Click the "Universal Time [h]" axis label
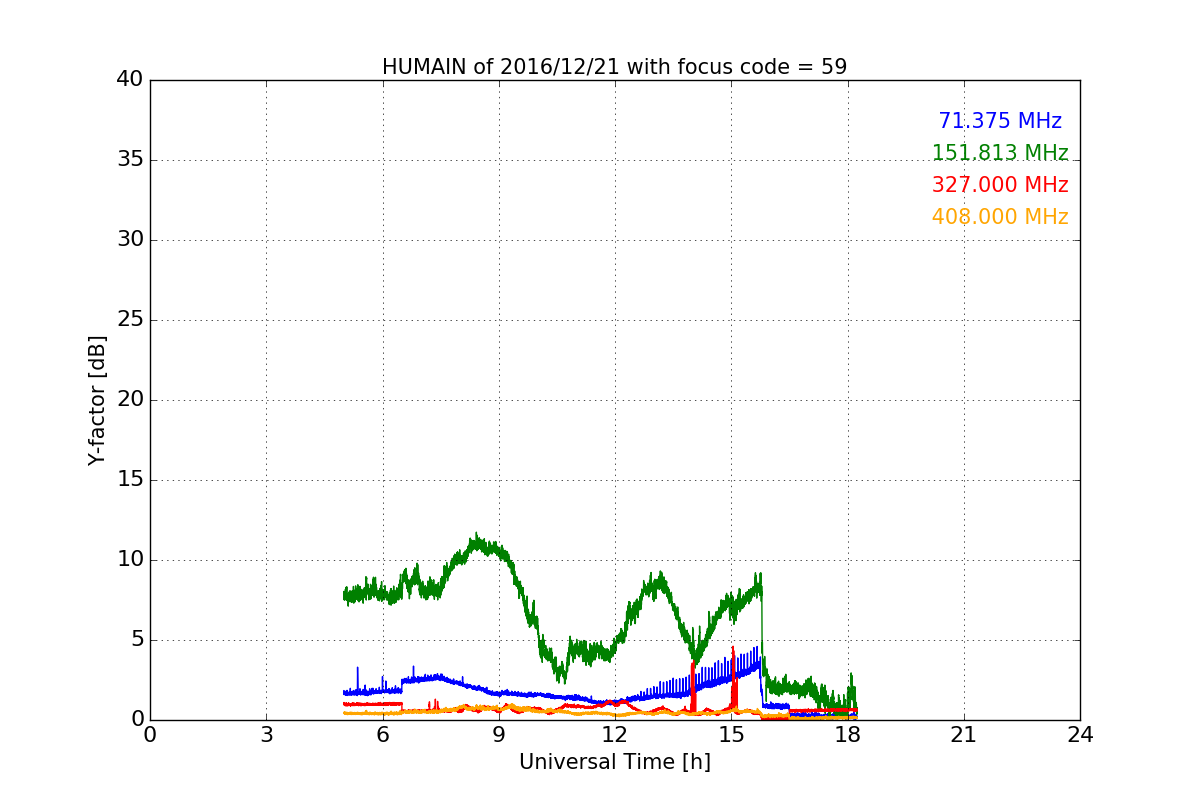The height and width of the screenshot is (800, 1200). (614, 762)
